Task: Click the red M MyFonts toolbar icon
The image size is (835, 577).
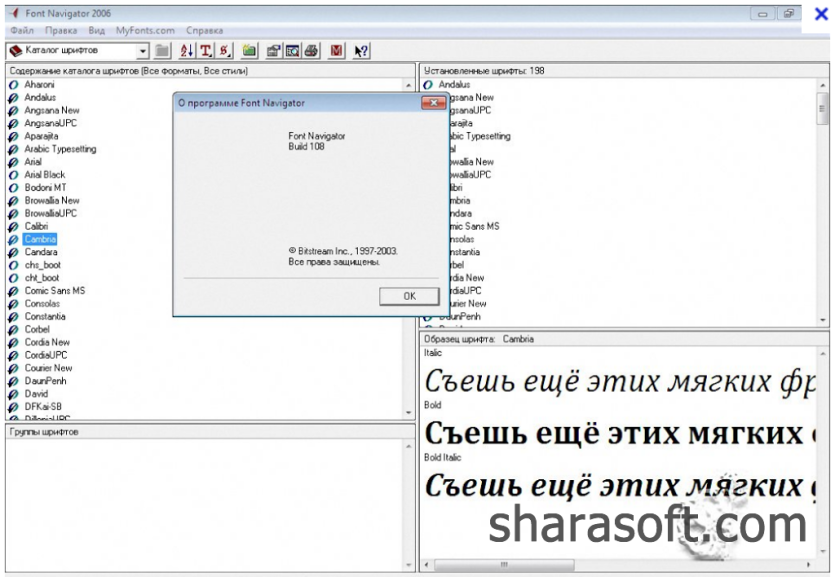Action: tap(336, 51)
